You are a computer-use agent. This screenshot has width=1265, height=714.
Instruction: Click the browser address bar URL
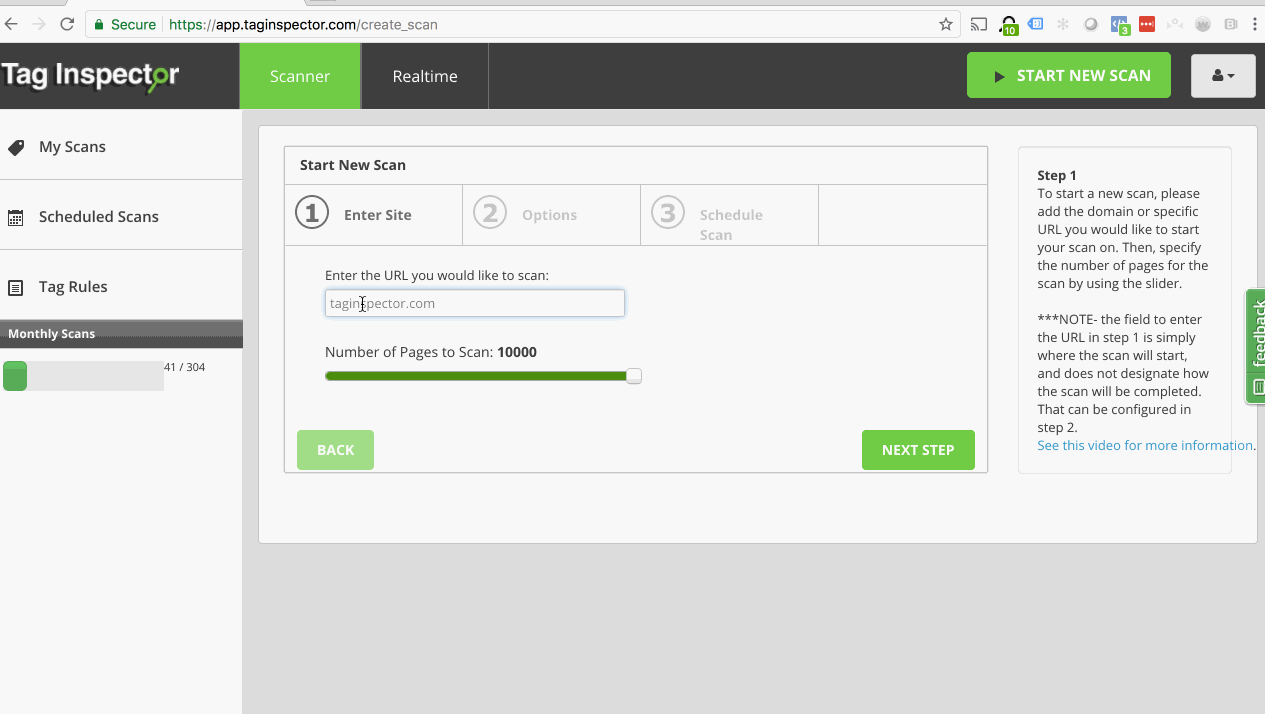tap(304, 24)
